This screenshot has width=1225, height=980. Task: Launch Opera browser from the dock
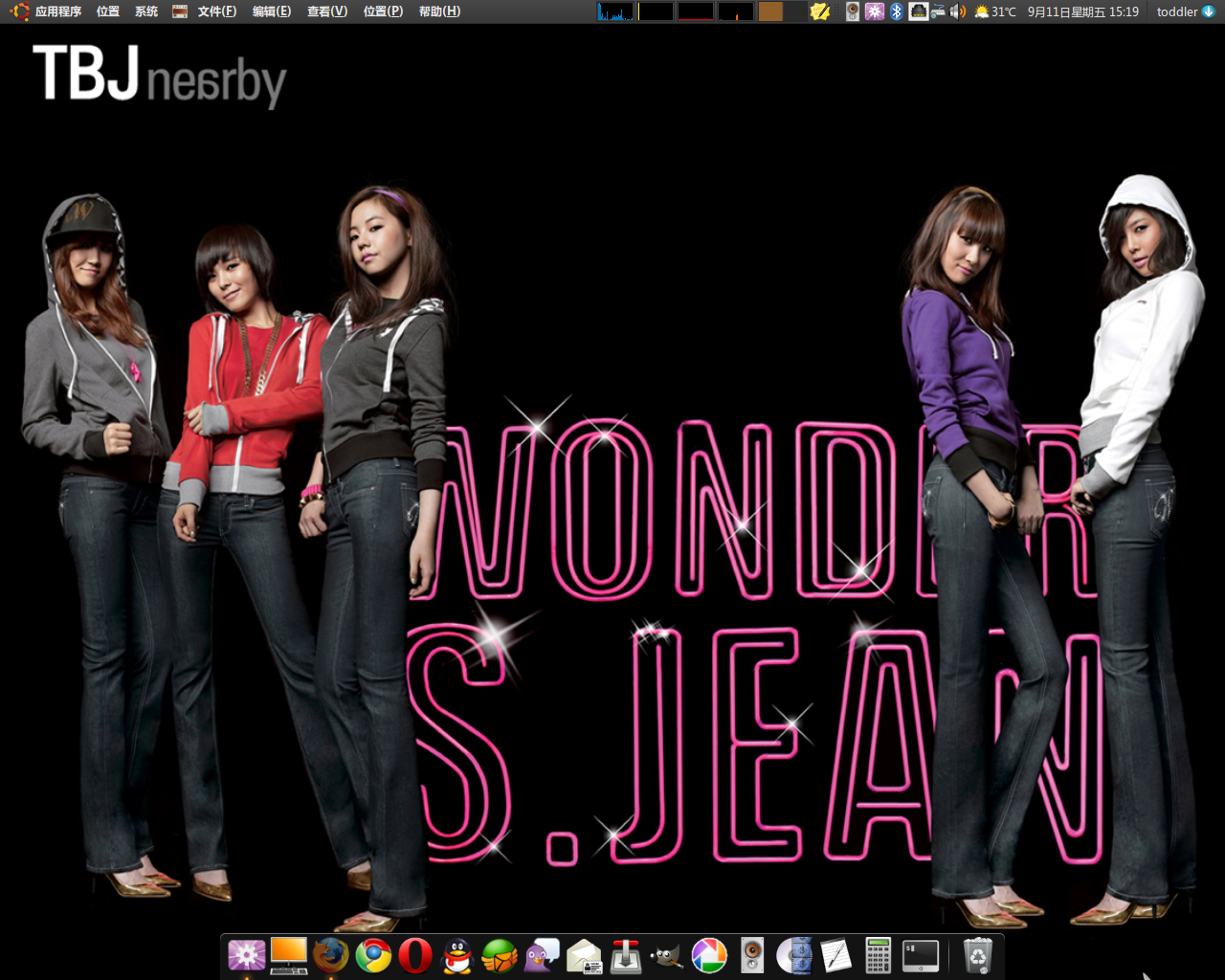415,955
